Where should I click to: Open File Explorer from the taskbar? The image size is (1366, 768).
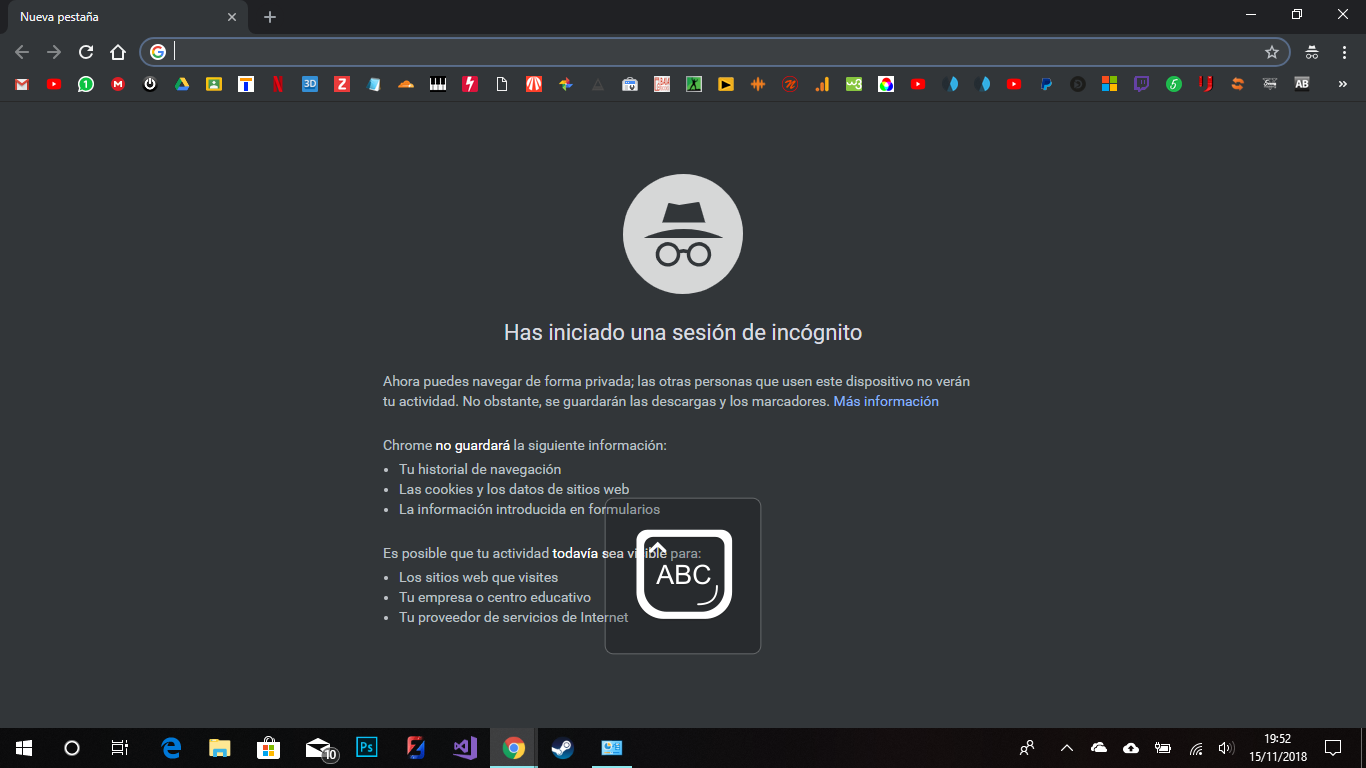tap(220, 748)
